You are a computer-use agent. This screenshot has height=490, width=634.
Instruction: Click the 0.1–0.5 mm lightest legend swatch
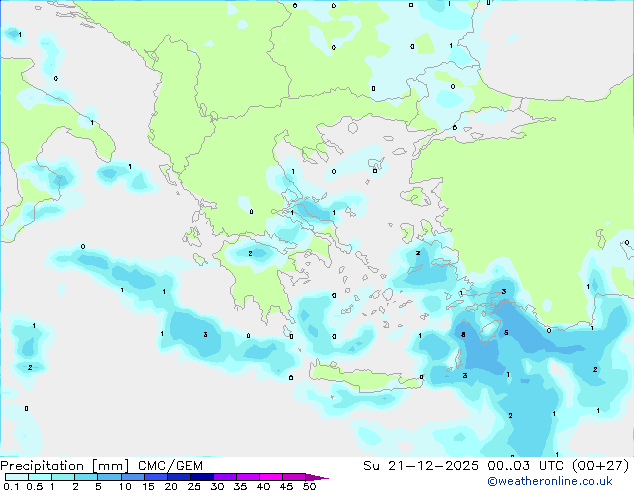click(x=17, y=477)
